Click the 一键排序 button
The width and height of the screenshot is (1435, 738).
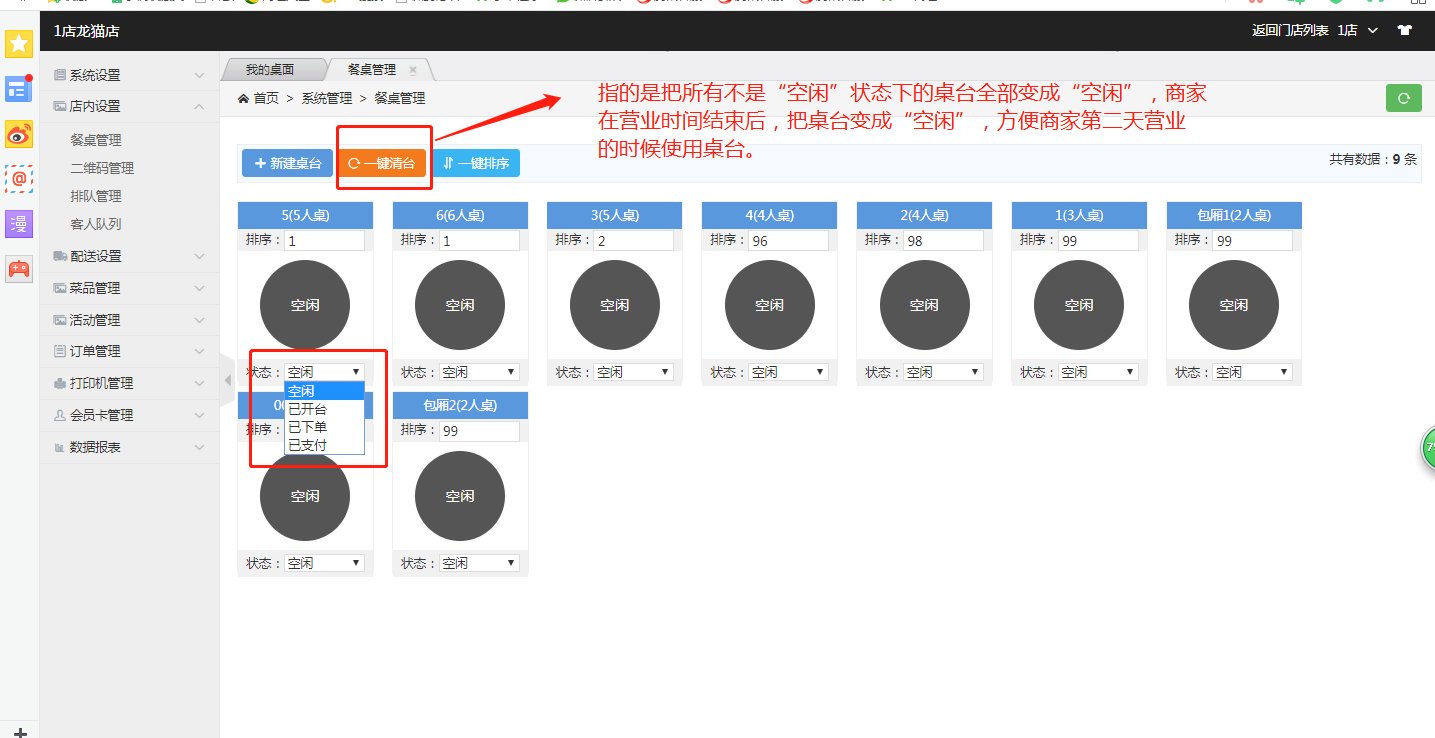(476, 163)
